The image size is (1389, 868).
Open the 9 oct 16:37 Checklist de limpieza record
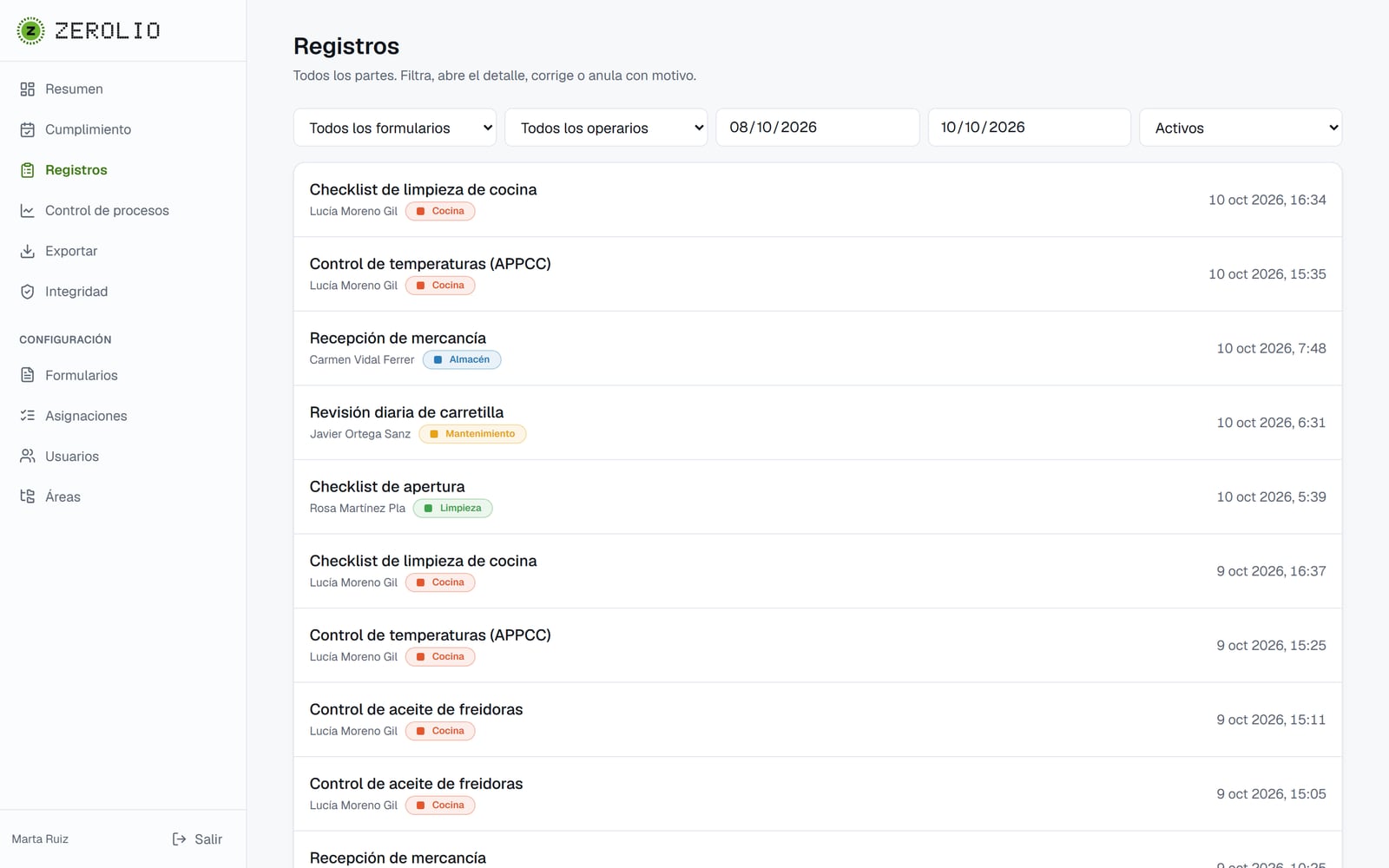click(818, 571)
